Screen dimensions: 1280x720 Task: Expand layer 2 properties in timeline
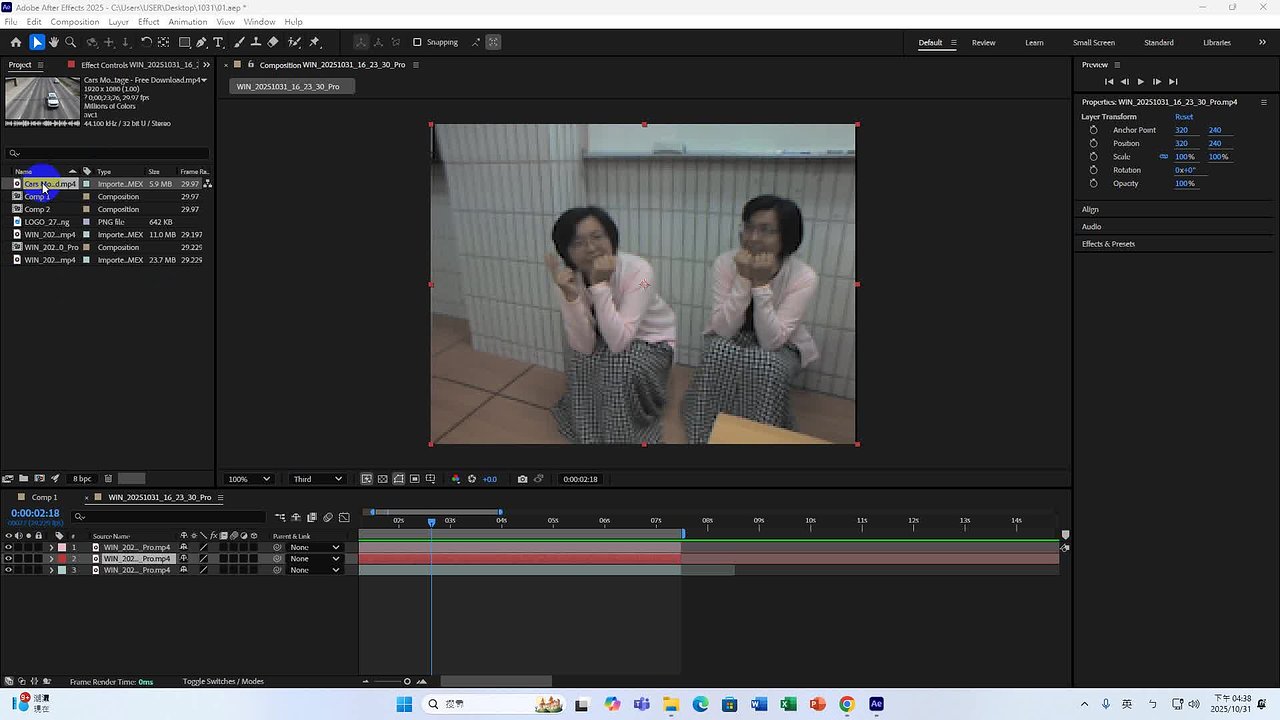click(x=51, y=559)
